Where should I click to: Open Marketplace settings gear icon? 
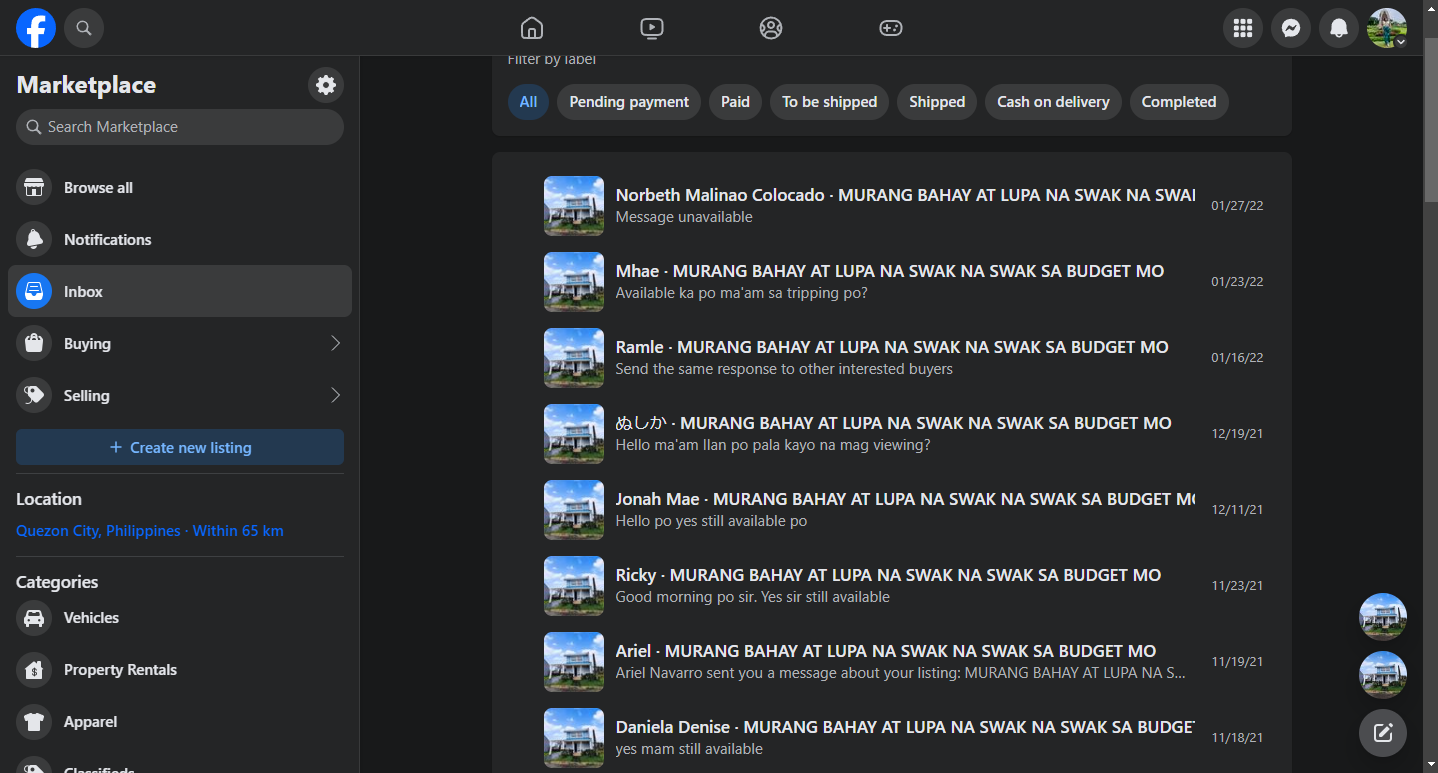click(x=326, y=85)
